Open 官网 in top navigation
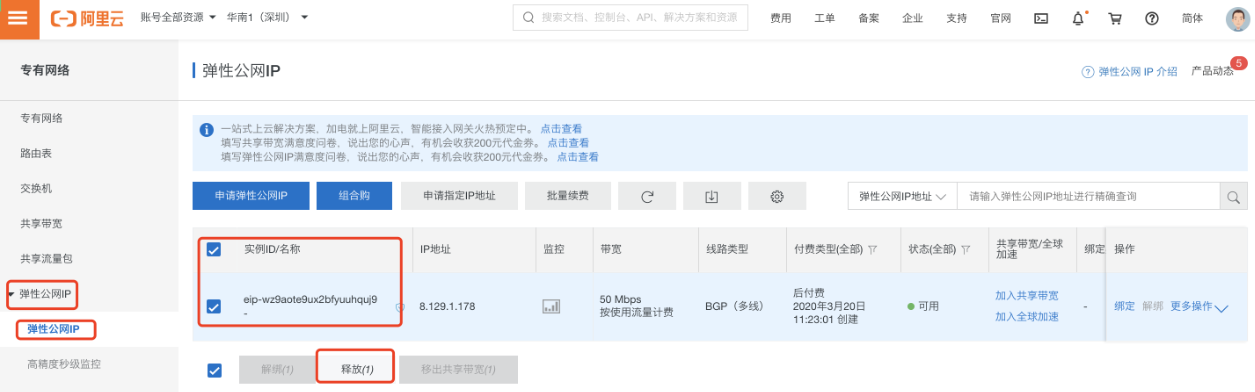The image size is (1255, 392). (1000, 18)
